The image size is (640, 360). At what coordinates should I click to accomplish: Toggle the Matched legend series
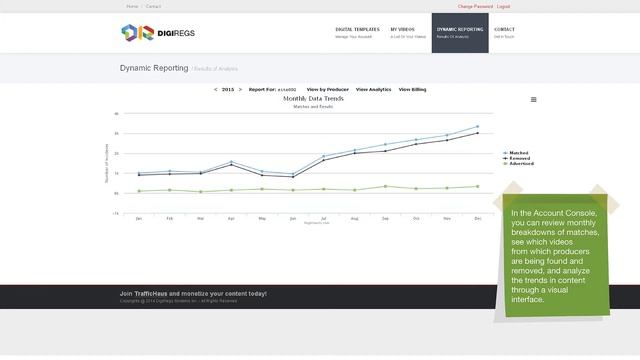click(x=516, y=153)
